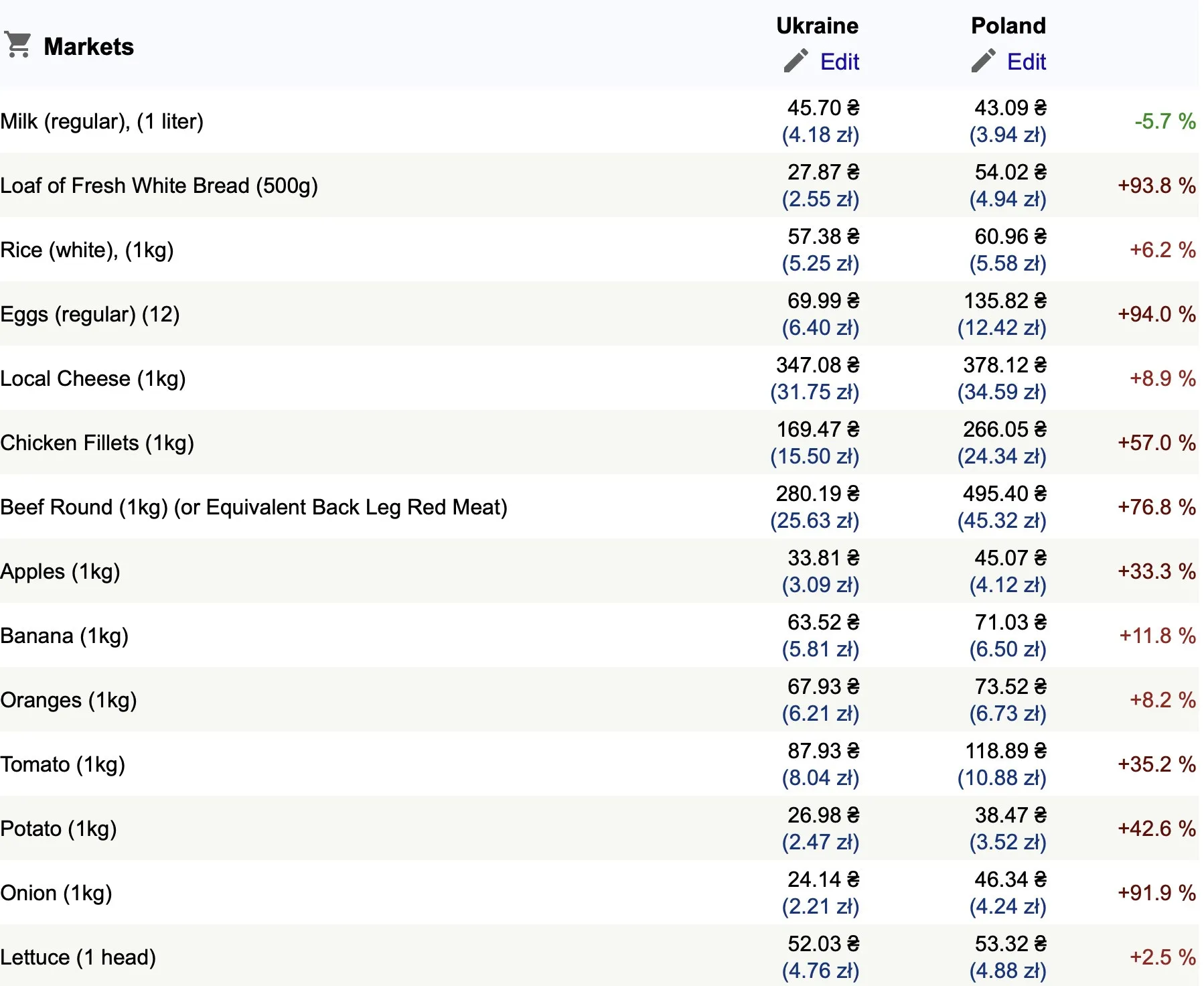Click the Lettuce (1 head) row label

[x=78, y=957]
